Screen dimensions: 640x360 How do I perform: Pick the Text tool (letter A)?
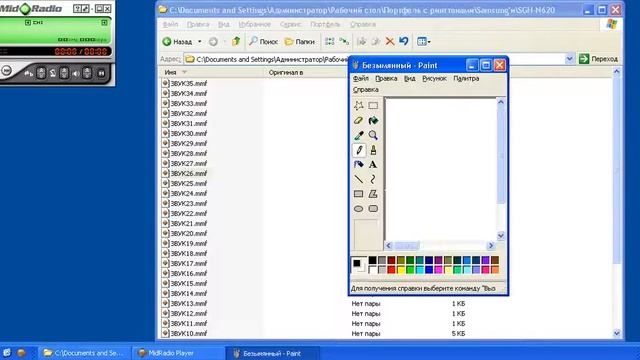pos(373,164)
